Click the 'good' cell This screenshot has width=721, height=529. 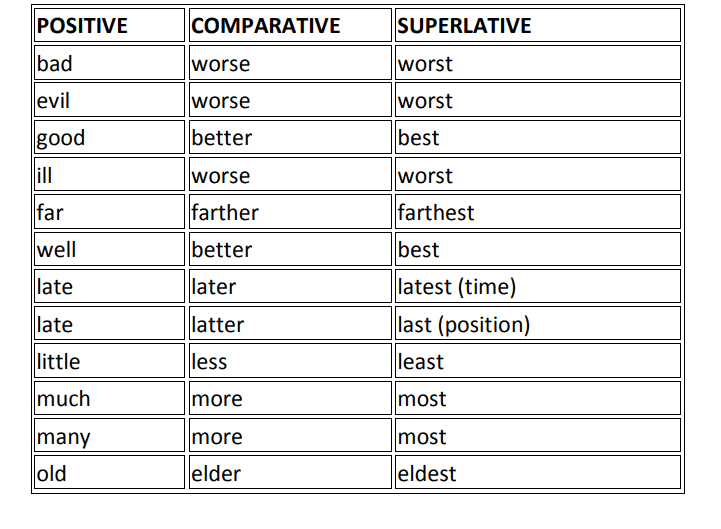point(60,138)
